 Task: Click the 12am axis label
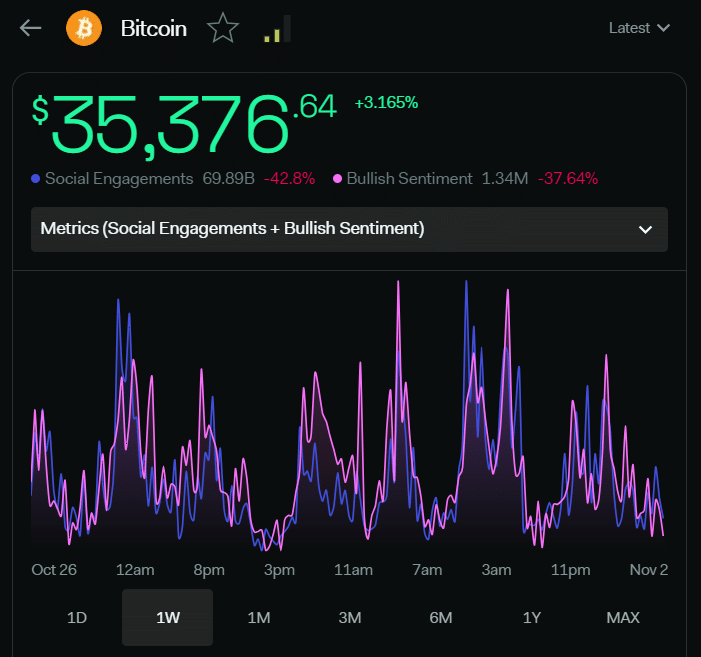[135, 570]
